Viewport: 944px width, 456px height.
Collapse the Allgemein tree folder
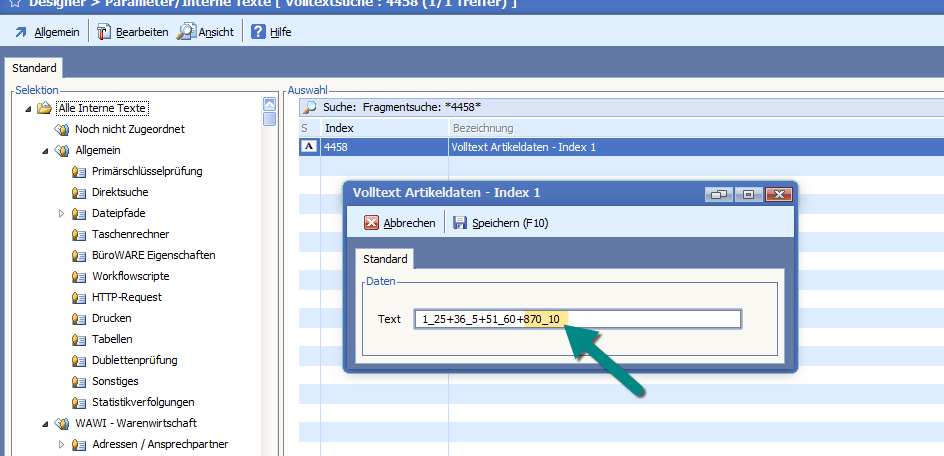pyautogui.click(x=45, y=150)
